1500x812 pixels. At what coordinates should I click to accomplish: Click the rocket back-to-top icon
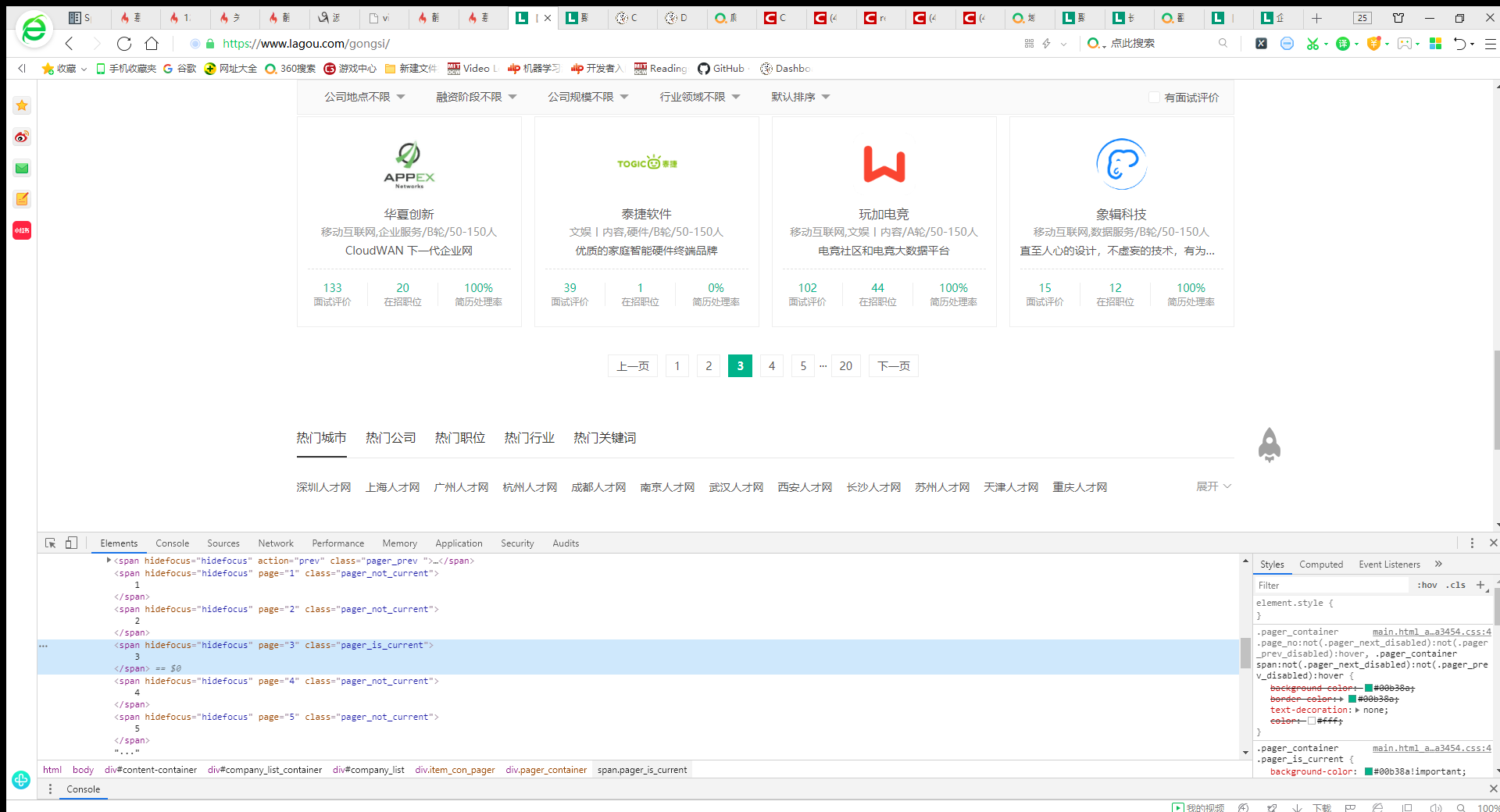pos(1270,445)
